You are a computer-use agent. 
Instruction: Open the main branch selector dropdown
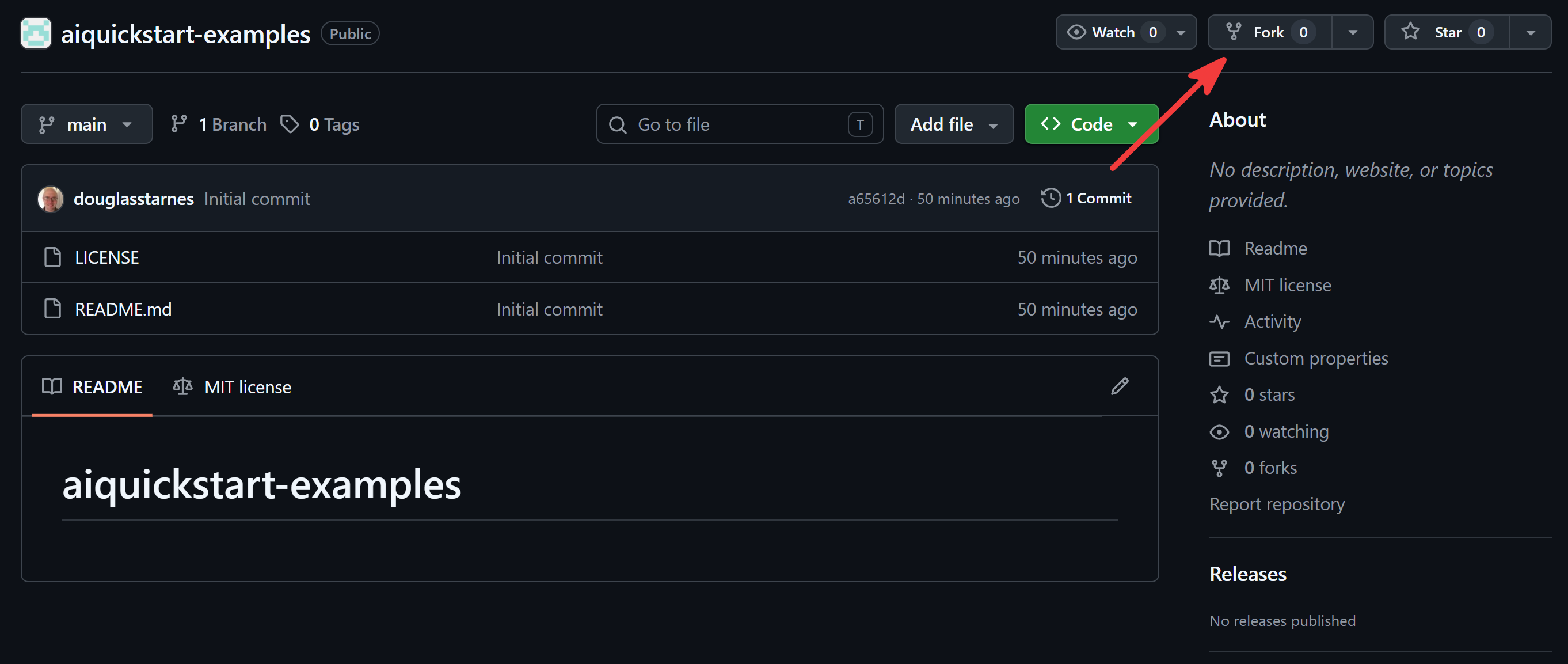(86, 124)
